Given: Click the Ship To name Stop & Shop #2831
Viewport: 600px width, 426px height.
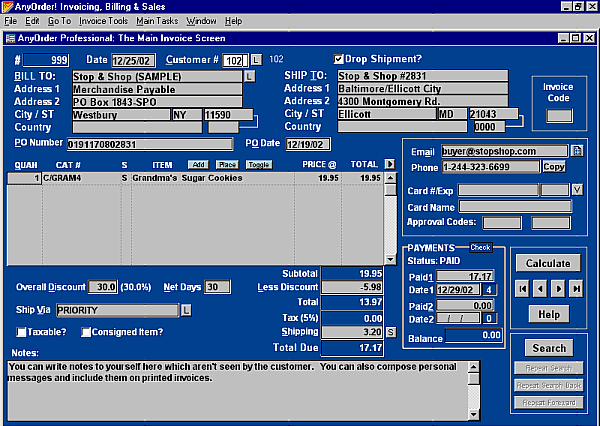Looking at the screenshot, I should point(422,75).
